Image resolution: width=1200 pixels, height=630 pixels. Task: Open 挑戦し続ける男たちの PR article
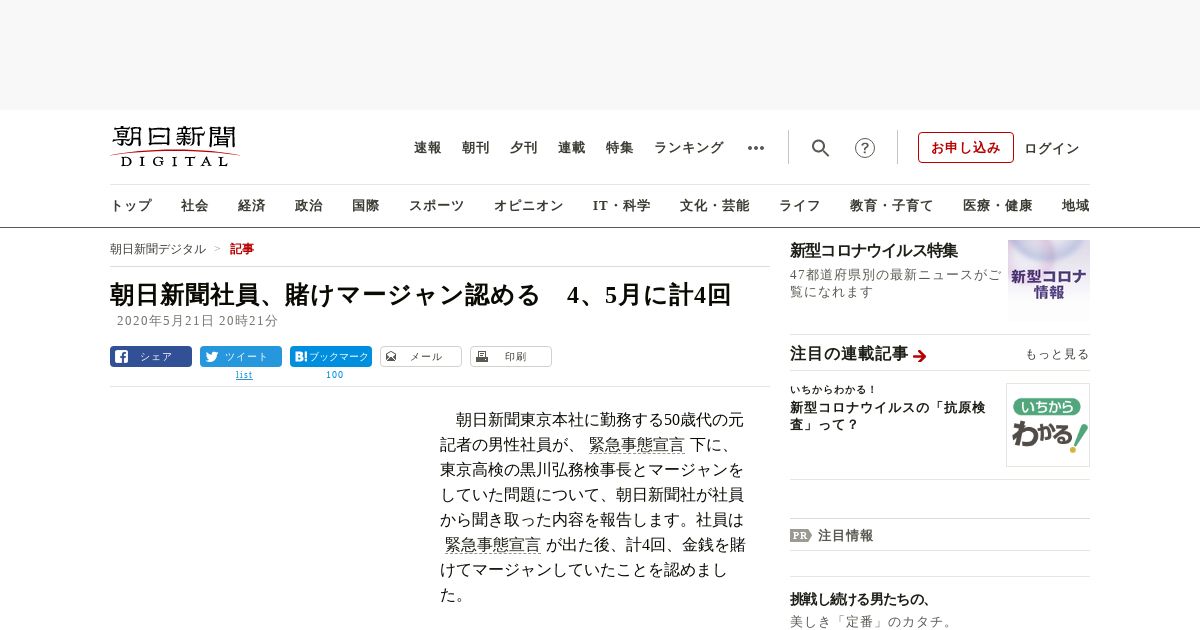[861, 600]
